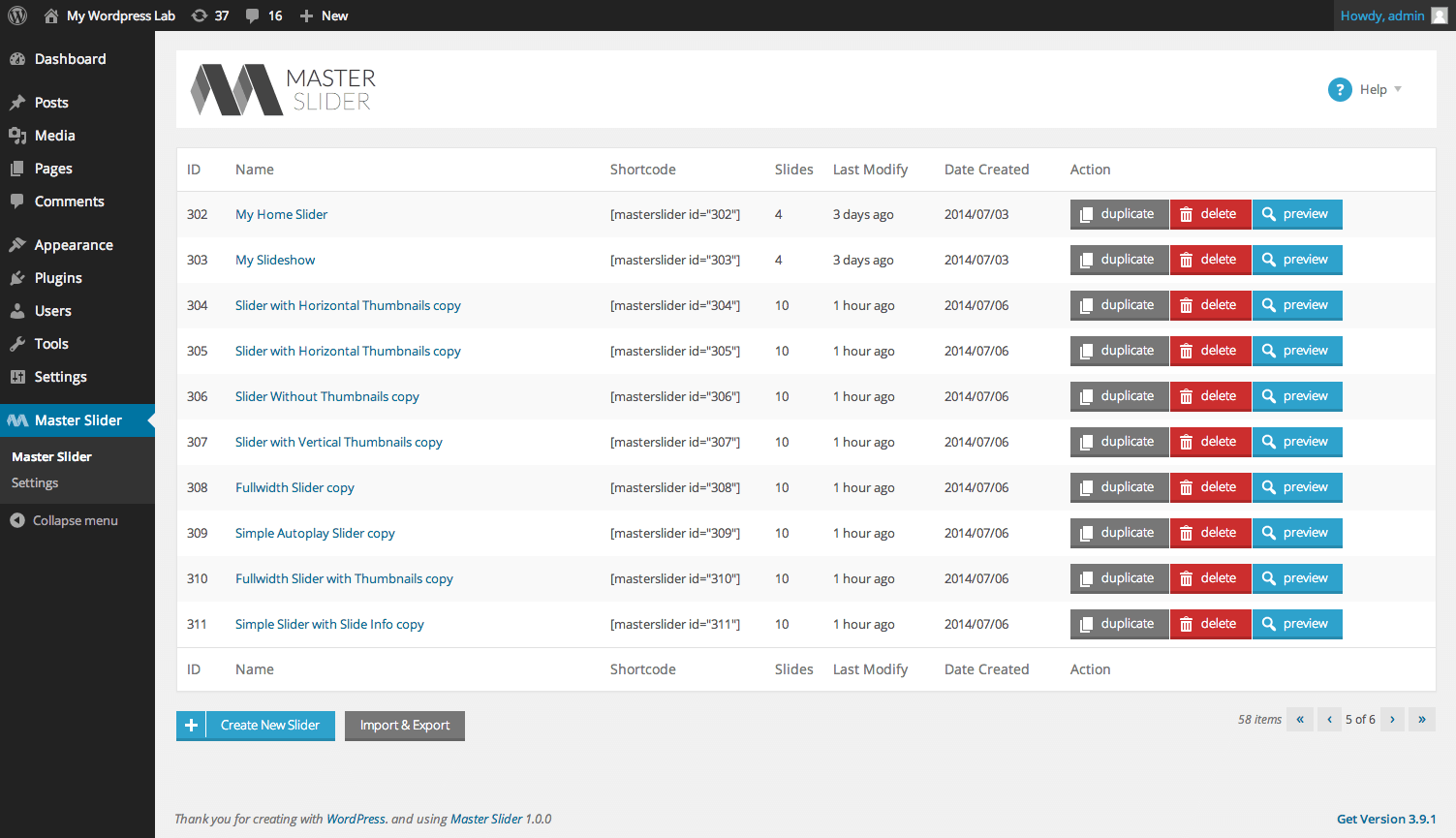
Task: Open the comments bubble icon showing 16
Action: coord(252,16)
